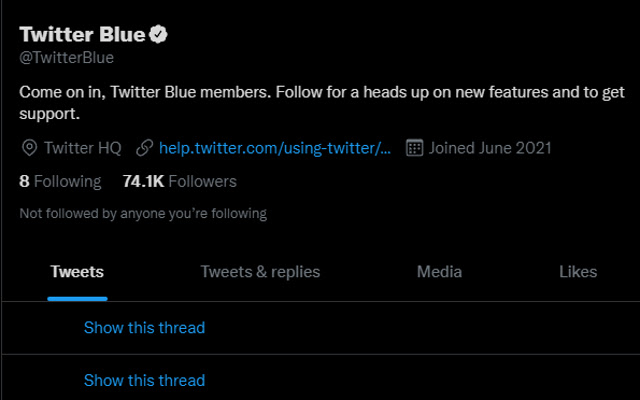The width and height of the screenshot is (640, 400).
Task: Open the help.twitter.com profile link
Action: (275, 148)
